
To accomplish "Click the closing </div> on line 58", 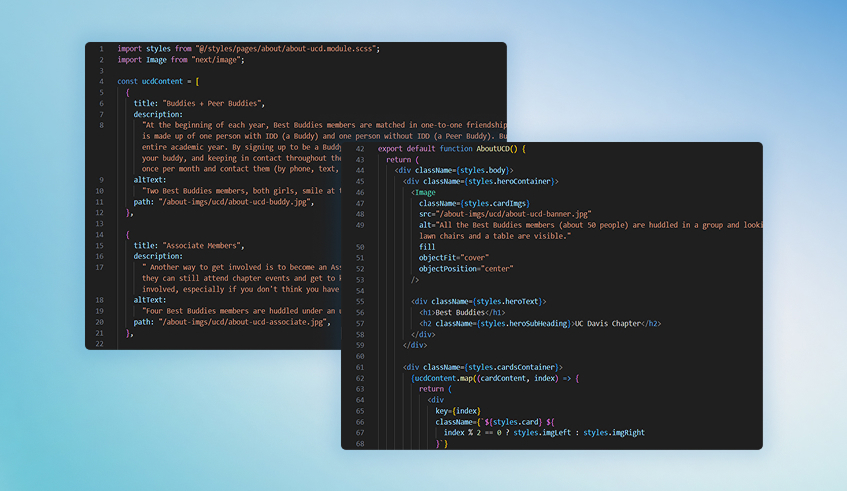I will click(423, 334).
